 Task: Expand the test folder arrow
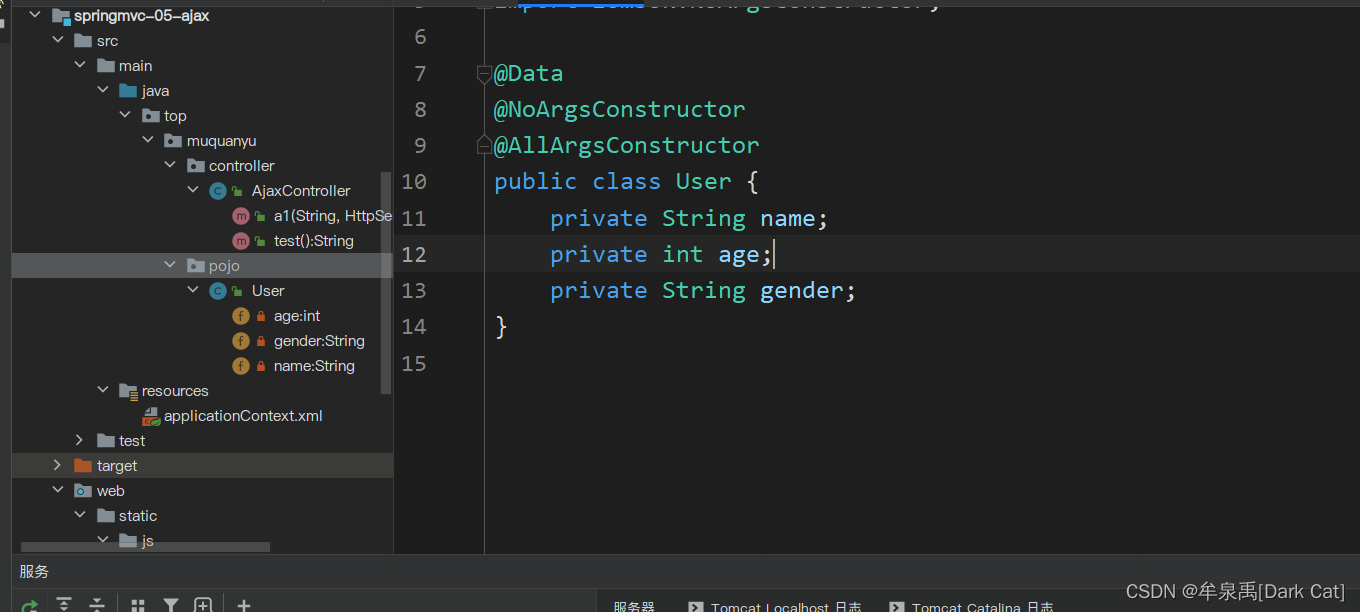click(x=80, y=440)
